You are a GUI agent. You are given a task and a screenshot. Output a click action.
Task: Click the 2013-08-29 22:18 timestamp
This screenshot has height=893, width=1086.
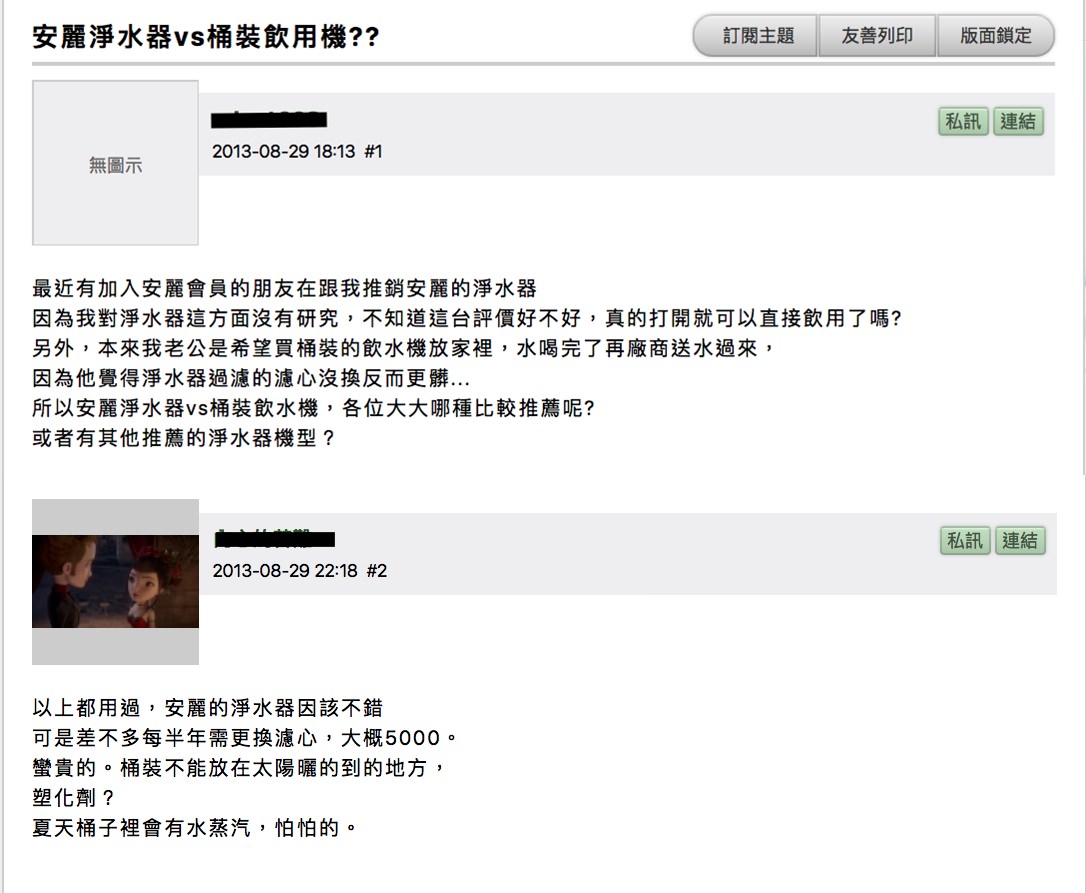coord(285,571)
